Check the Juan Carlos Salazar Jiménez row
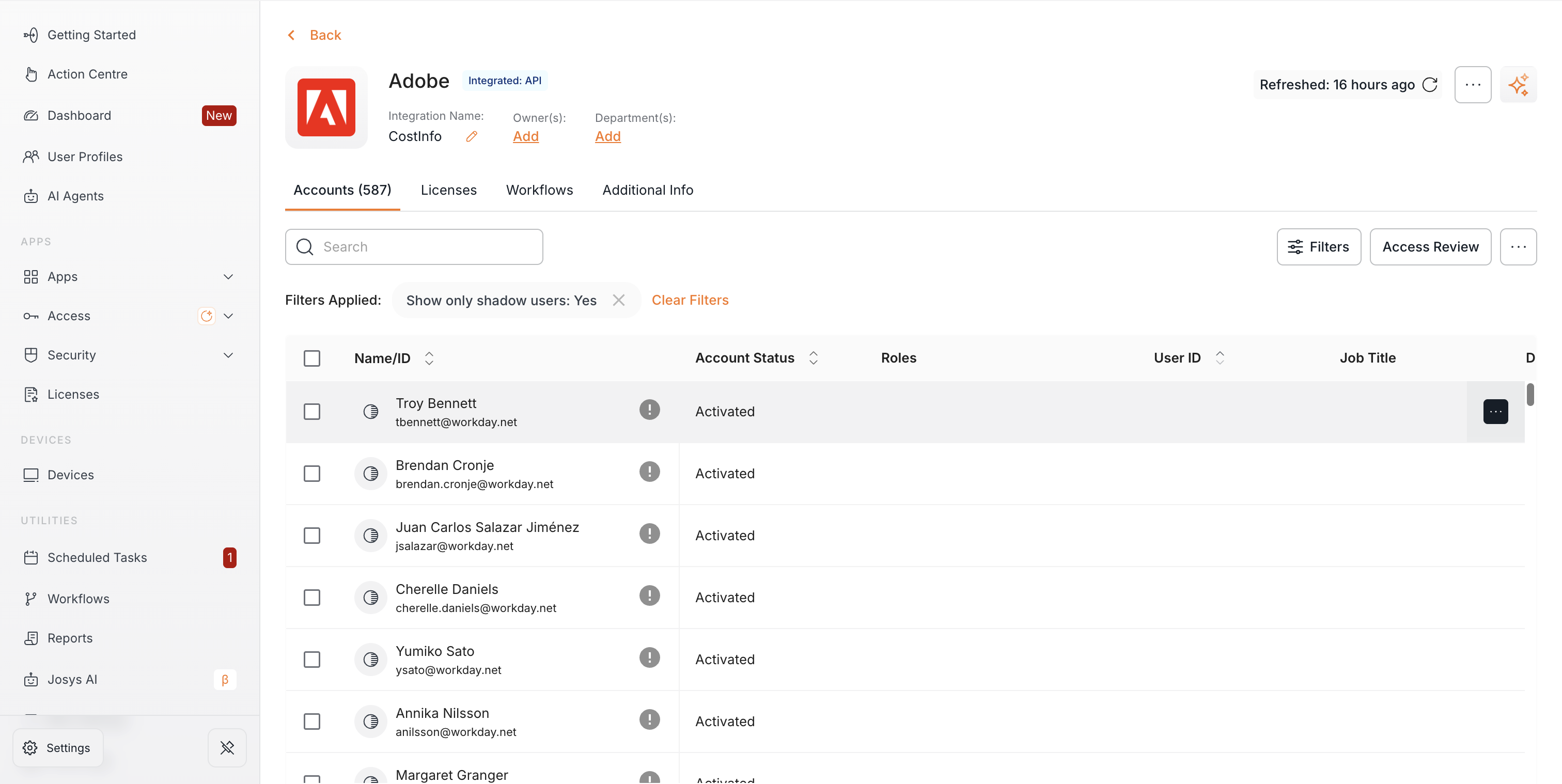 (311, 536)
